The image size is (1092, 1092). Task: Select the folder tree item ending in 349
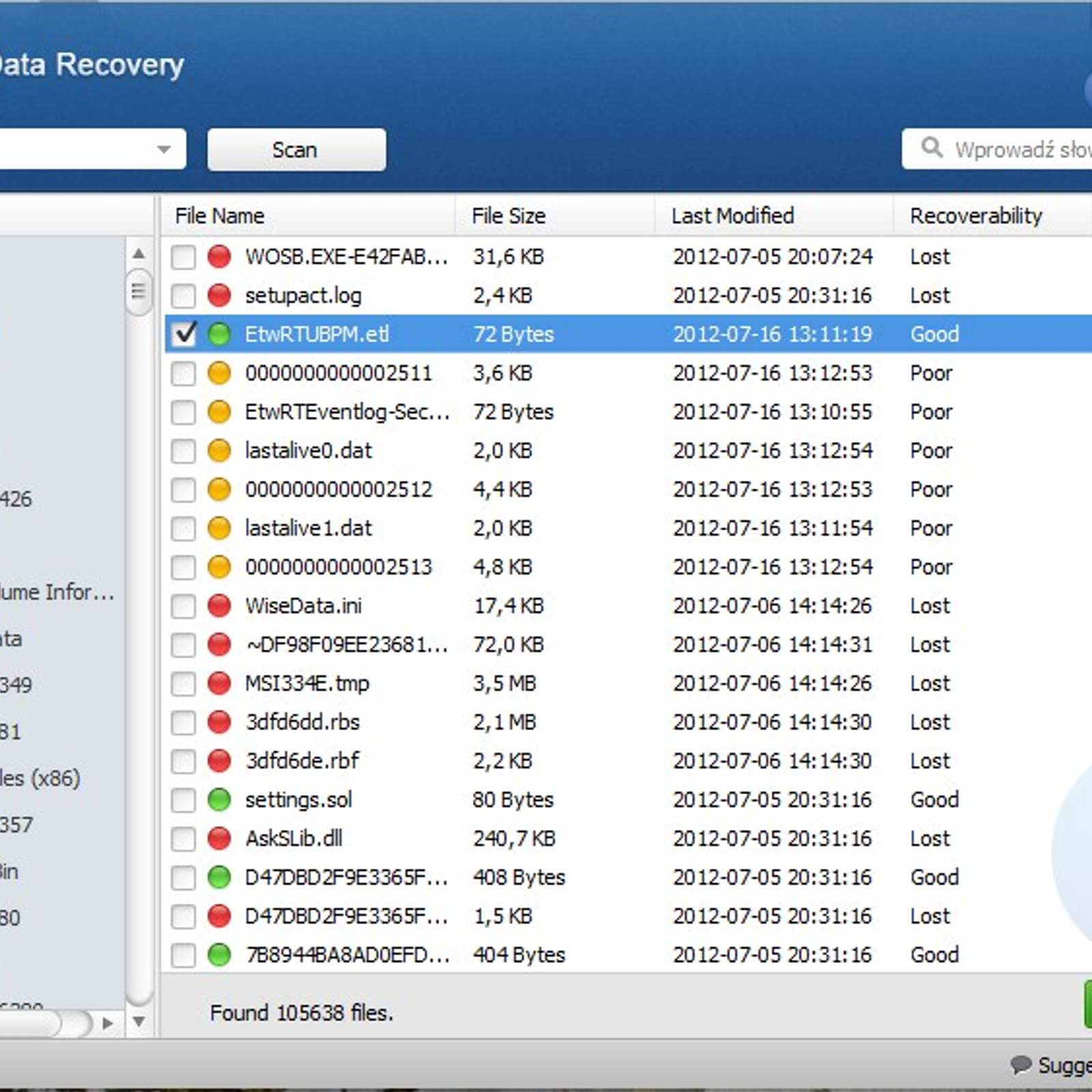(16, 685)
